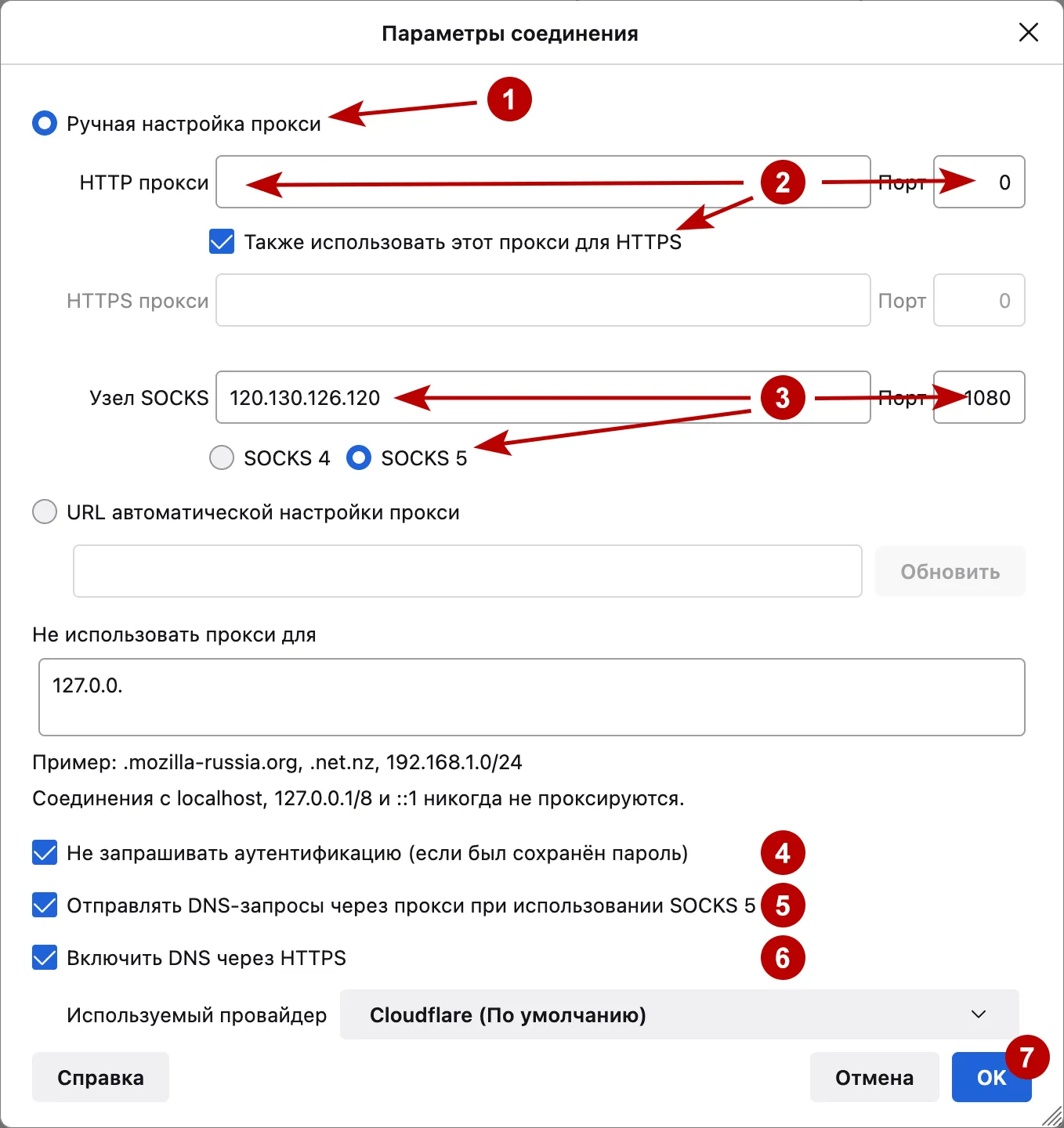The height and width of the screenshot is (1128, 1064).
Task: Click the Отмена button
Action: [874, 1077]
